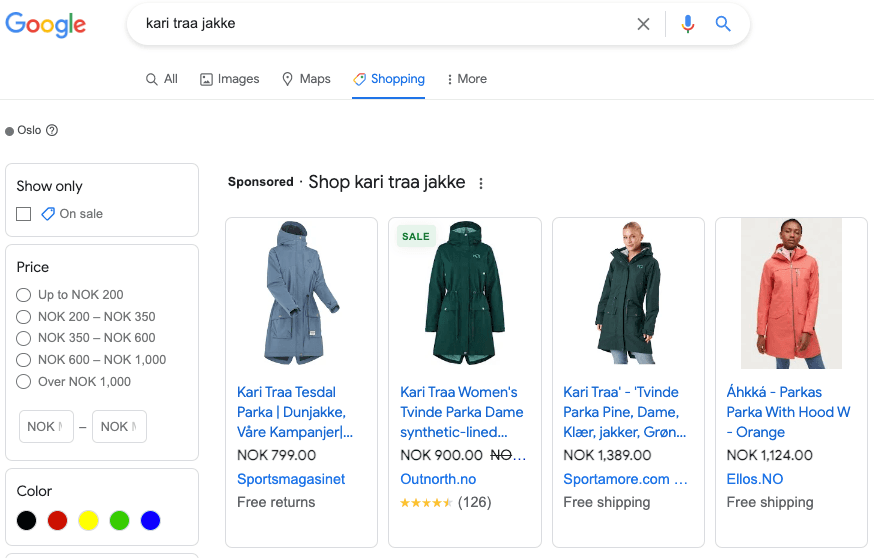Click the price NOK 1,124.00
874x558 pixels.
(769, 455)
